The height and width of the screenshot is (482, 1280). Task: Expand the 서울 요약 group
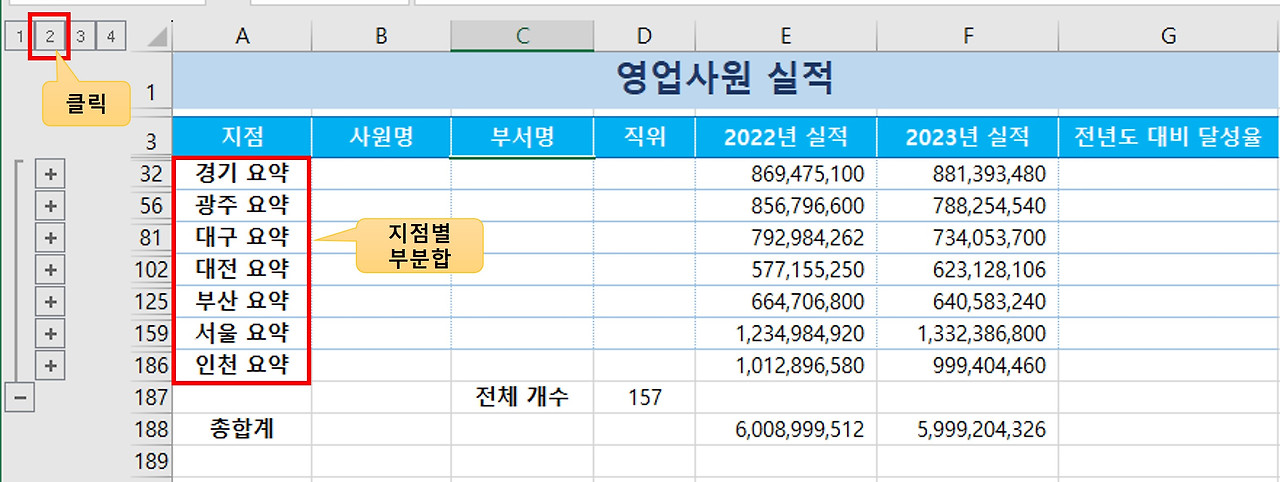pos(50,333)
